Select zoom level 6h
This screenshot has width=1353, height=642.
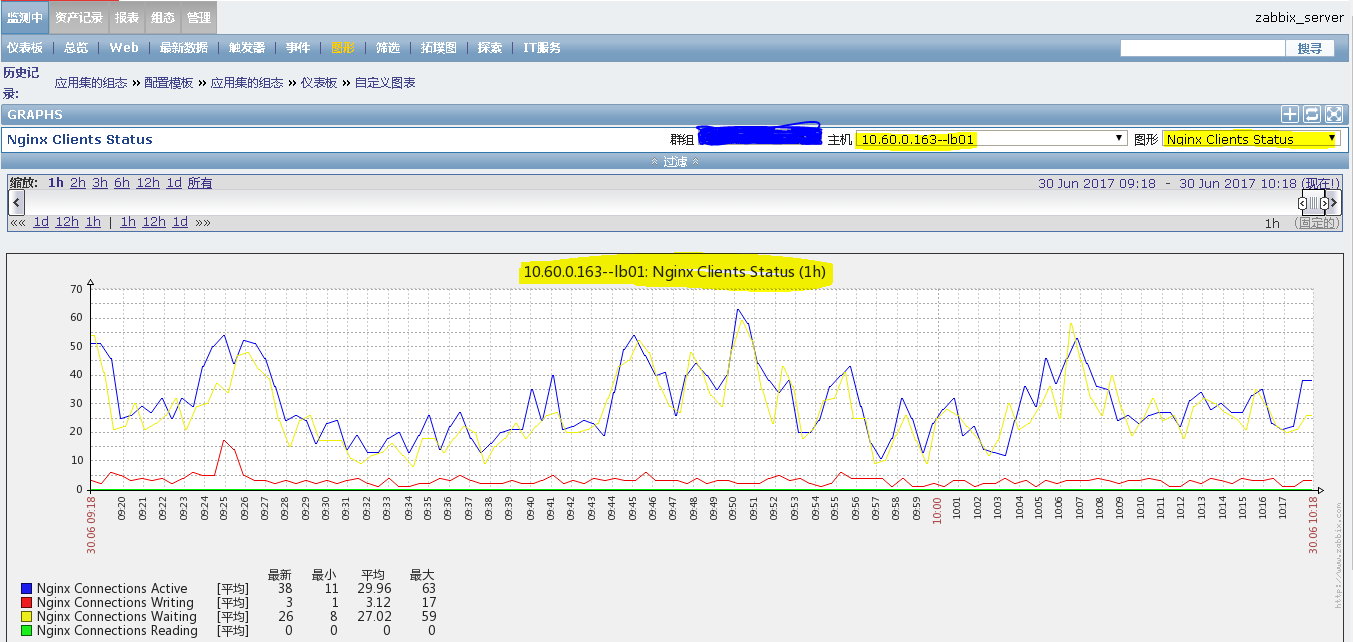pyautogui.click(x=122, y=183)
